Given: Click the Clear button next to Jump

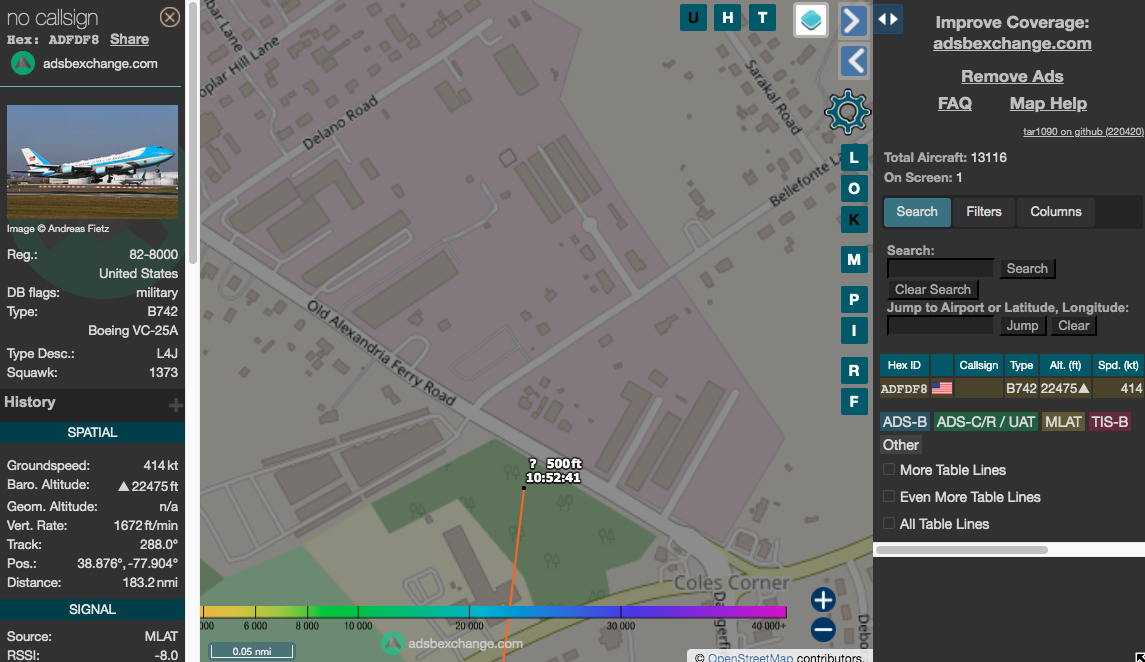Looking at the screenshot, I should click(1073, 326).
